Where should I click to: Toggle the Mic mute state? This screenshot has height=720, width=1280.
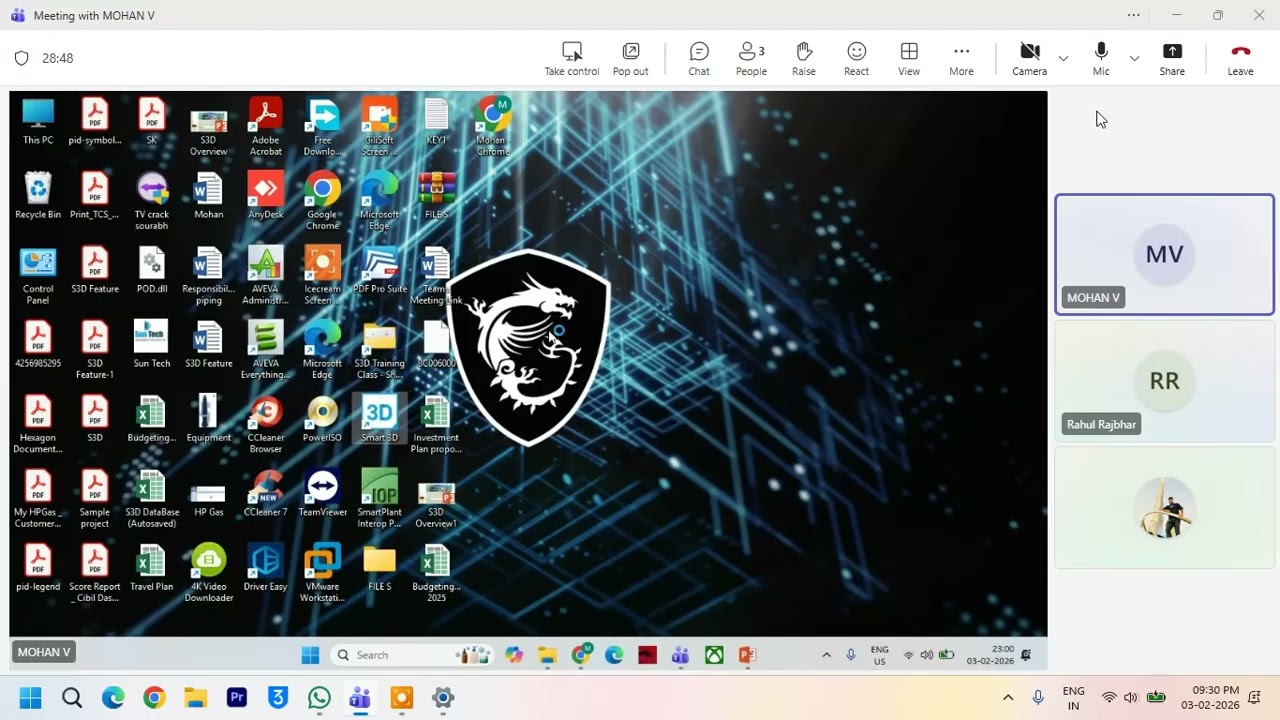tap(1101, 58)
